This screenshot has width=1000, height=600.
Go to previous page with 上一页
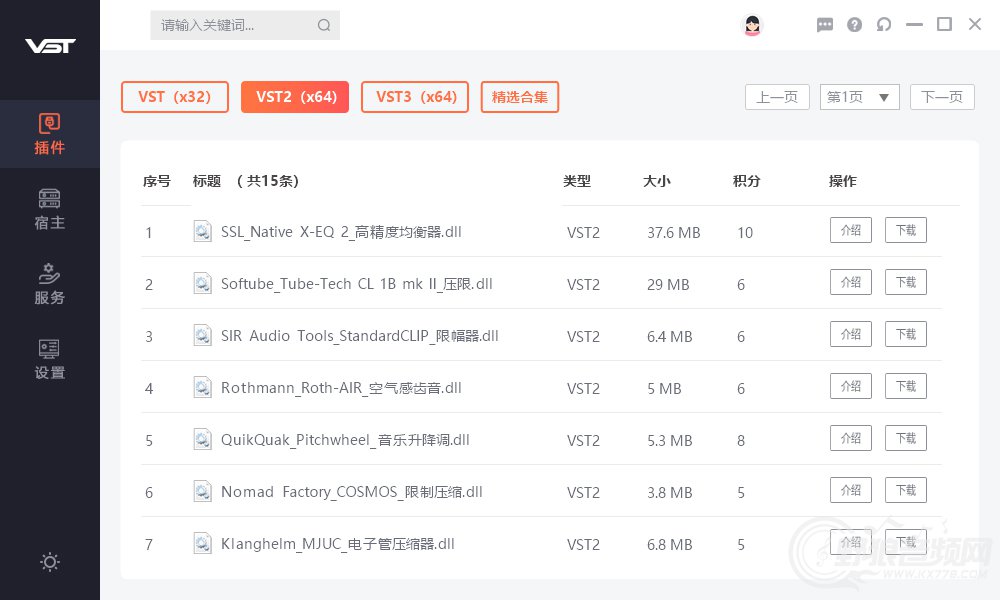777,97
